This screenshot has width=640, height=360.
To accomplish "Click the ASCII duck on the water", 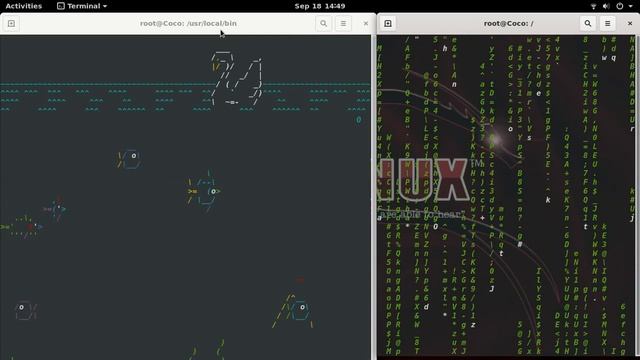I will tap(237, 79).
